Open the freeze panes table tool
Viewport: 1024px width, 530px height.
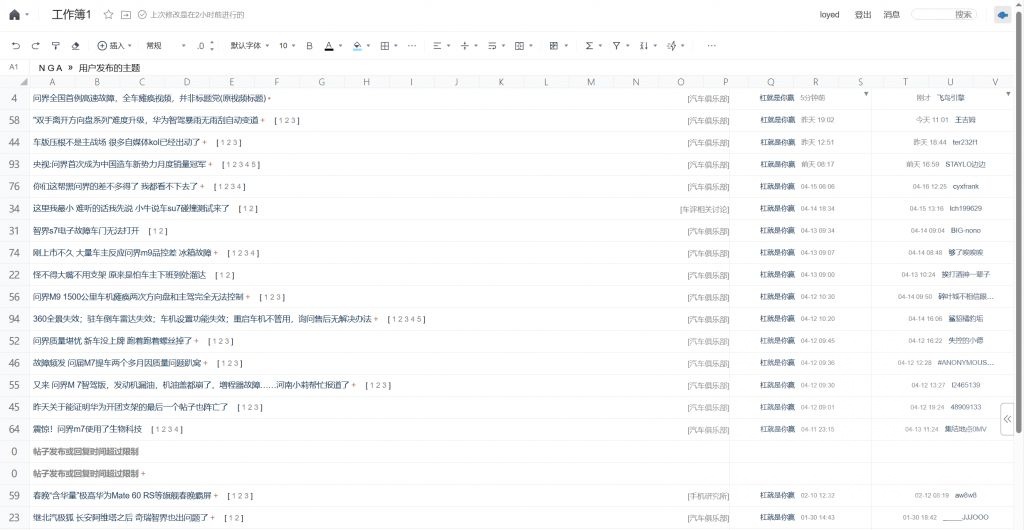click(554, 46)
